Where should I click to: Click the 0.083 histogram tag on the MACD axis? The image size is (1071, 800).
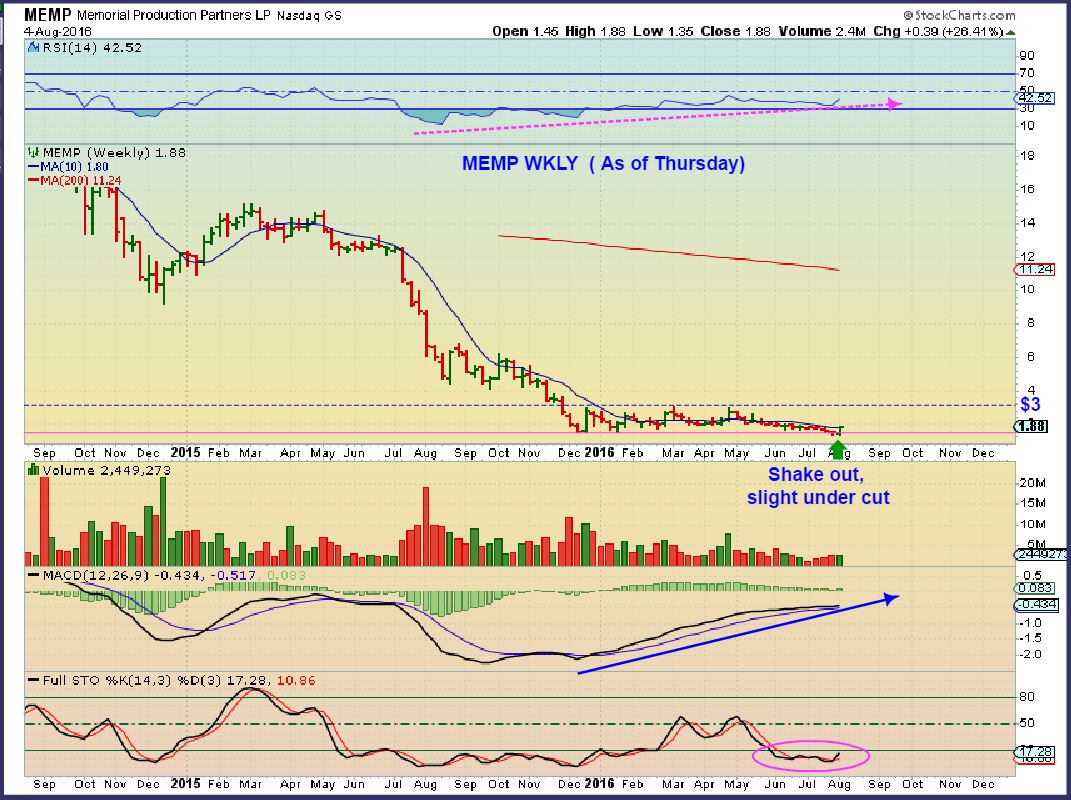1035,588
